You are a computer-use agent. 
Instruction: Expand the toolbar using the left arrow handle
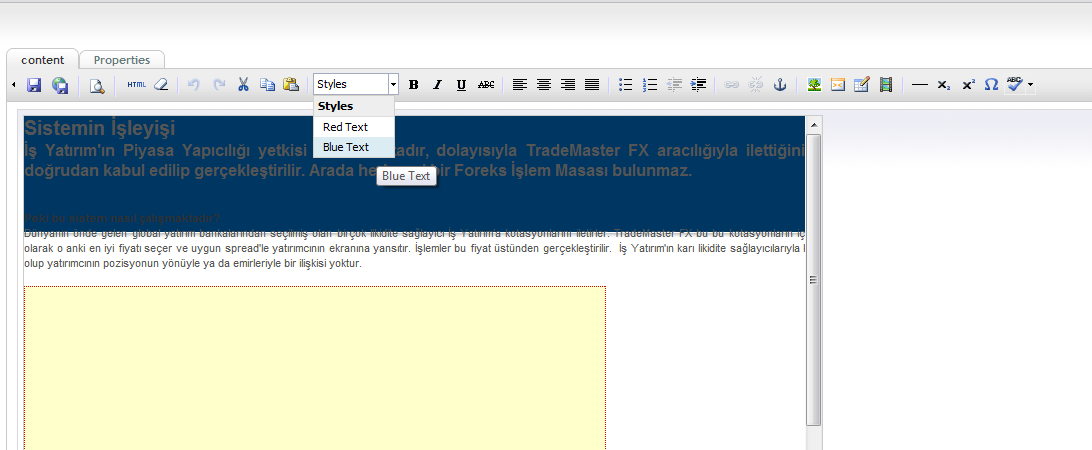pyautogui.click(x=14, y=85)
